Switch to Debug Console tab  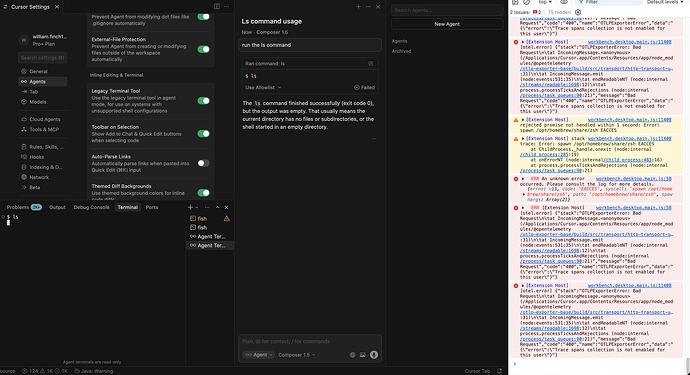coord(92,207)
